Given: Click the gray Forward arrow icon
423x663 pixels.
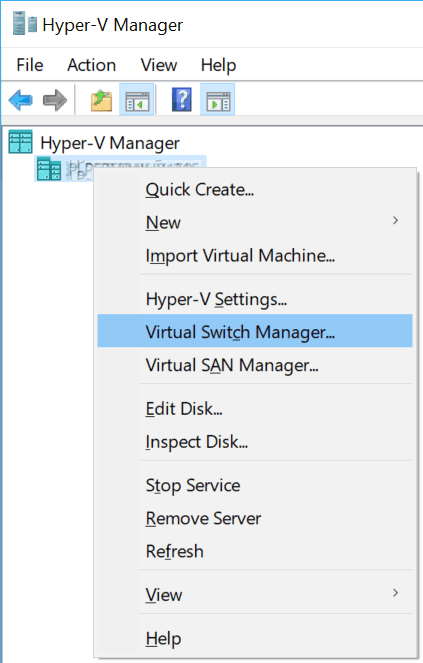Looking at the screenshot, I should pyautogui.click(x=55, y=100).
